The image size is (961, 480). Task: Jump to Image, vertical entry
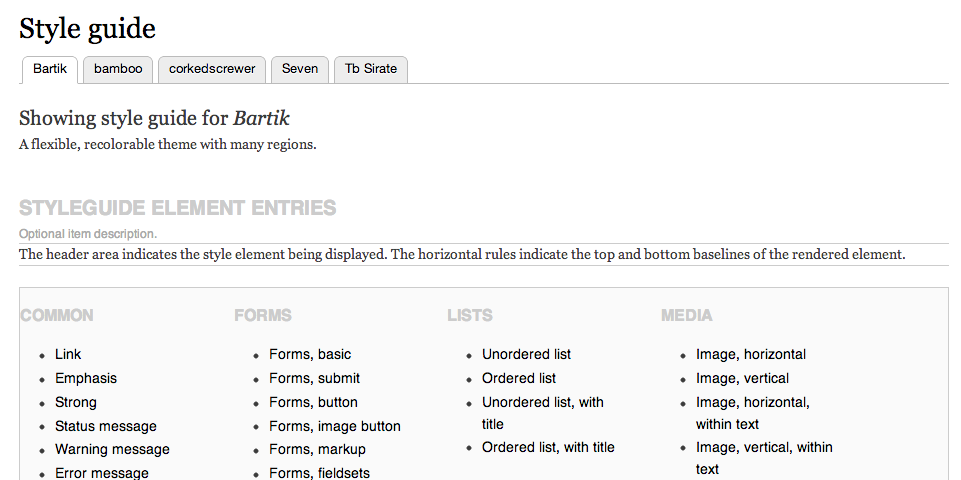click(x=742, y=378)
